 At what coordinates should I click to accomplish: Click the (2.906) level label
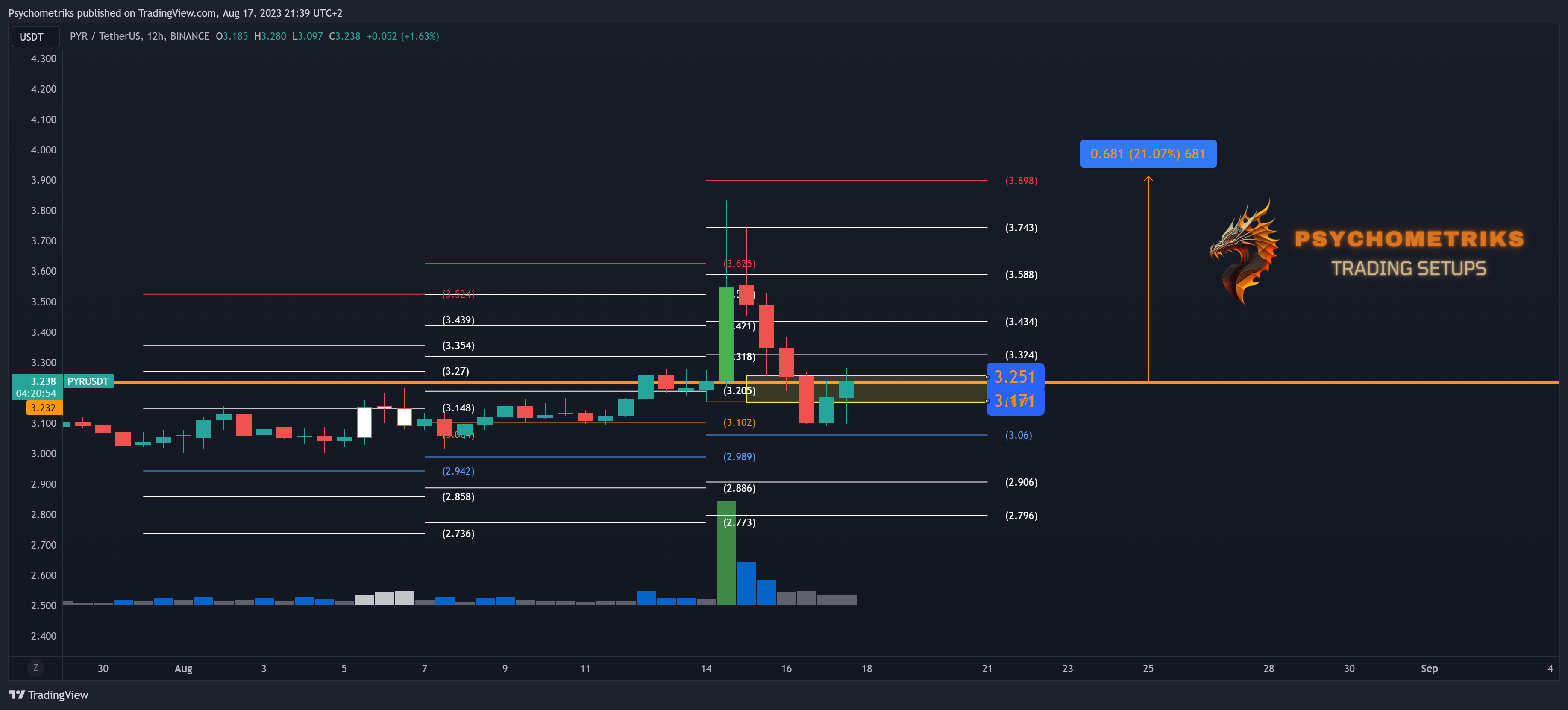(x=1022, y=482)
